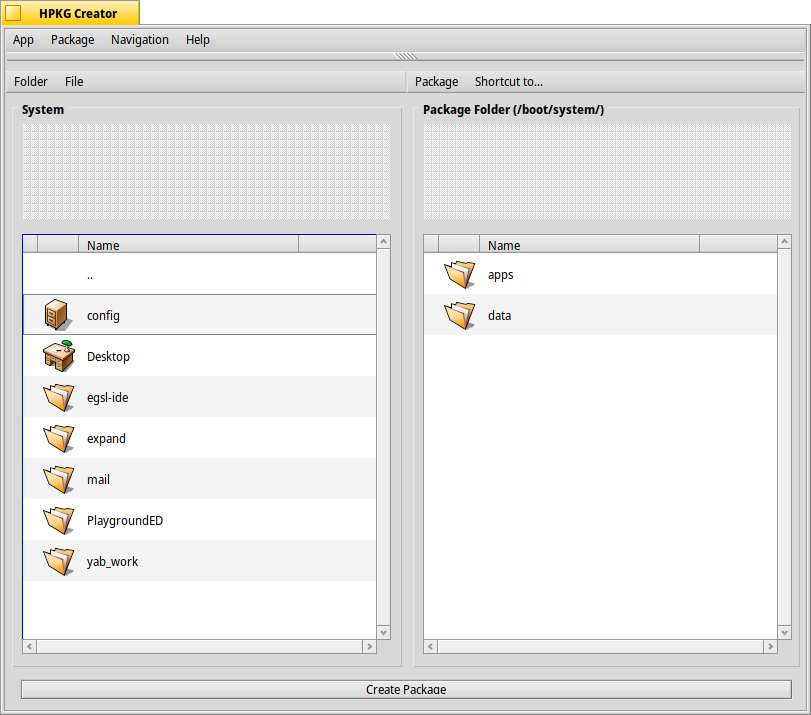Click the apps folder icon in Package Folder
Image resolution: width=811 pixels, height=715 pixels.
point(460,274)
